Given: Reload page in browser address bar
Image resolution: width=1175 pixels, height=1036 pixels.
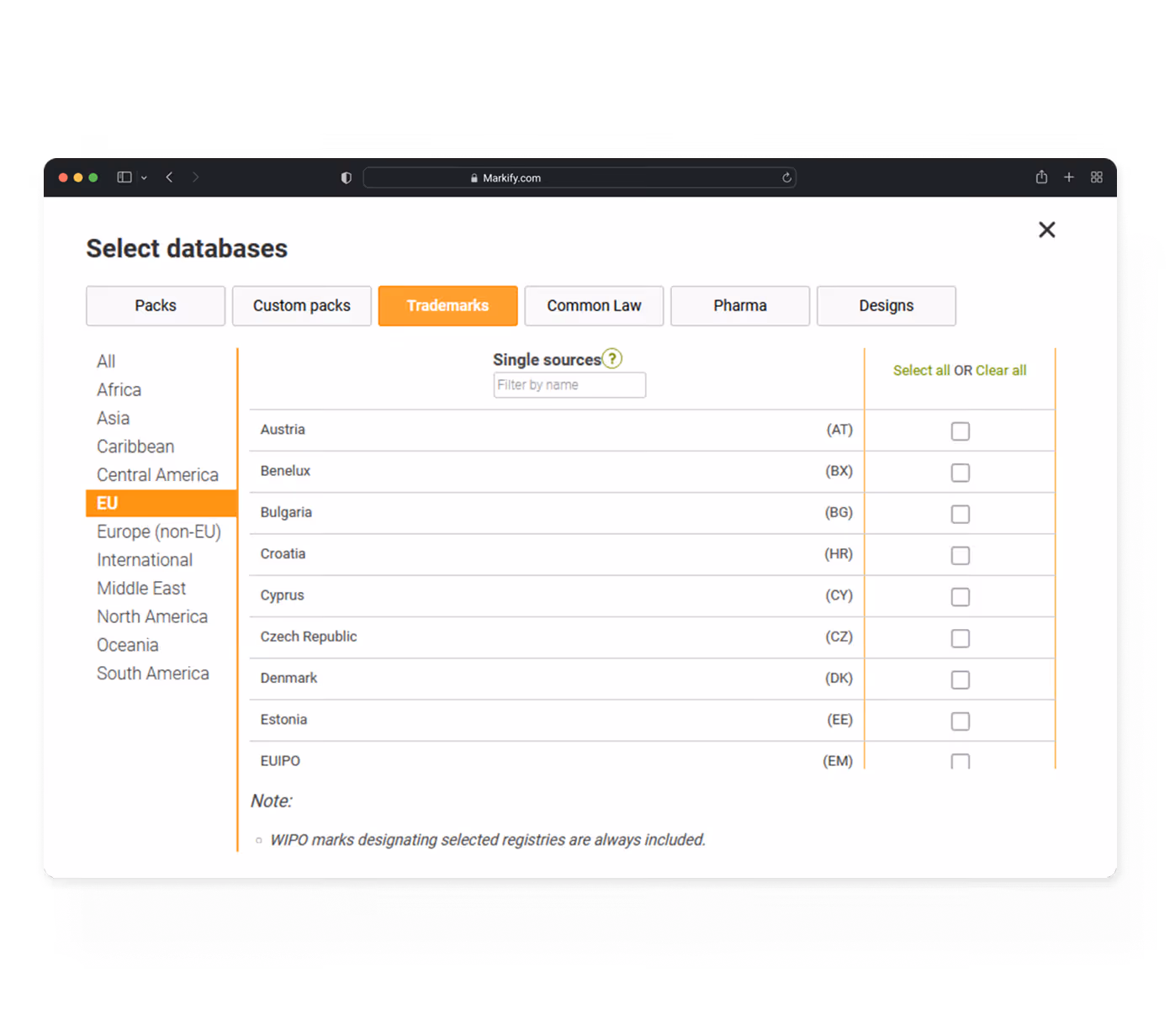Looking at the screenshot, I should coord(786,177).
